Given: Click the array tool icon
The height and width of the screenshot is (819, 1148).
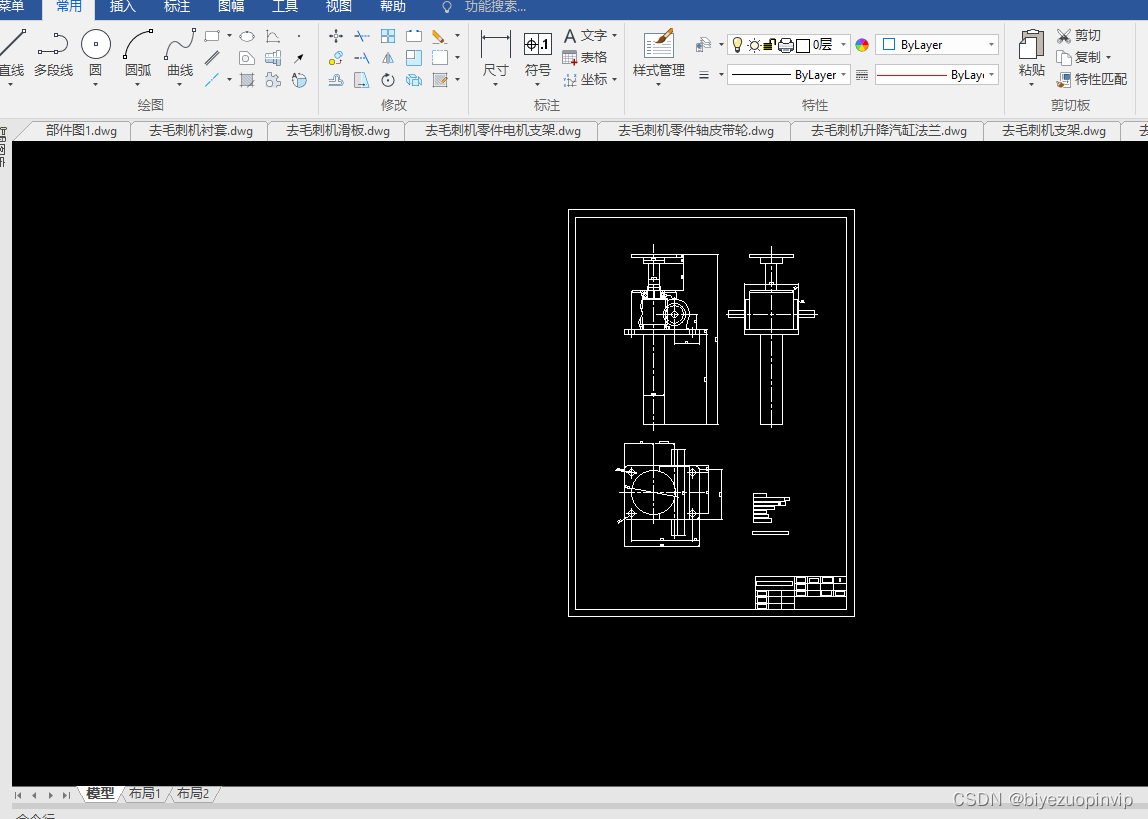Looking at the screenshot, I should coord(388,36).
